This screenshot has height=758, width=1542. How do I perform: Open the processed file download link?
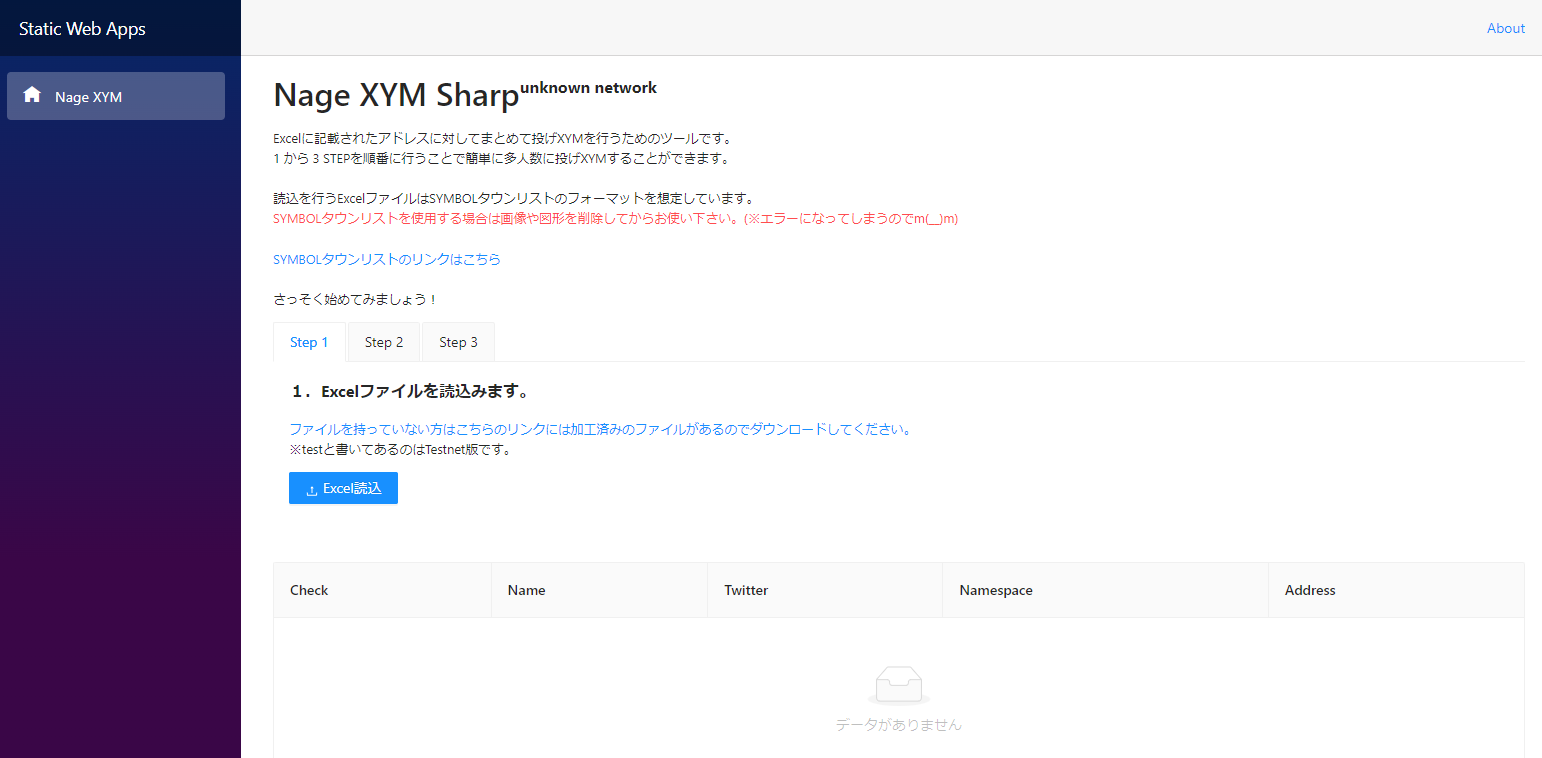click(x=600, y=429)
